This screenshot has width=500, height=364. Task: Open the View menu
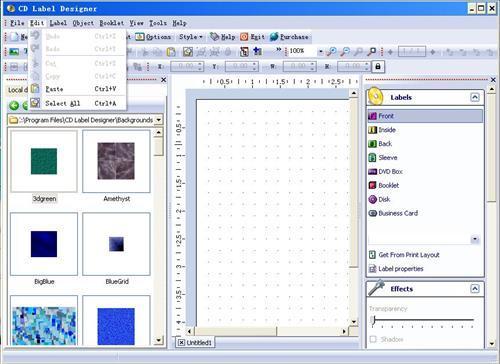click(x=136, y=23)
